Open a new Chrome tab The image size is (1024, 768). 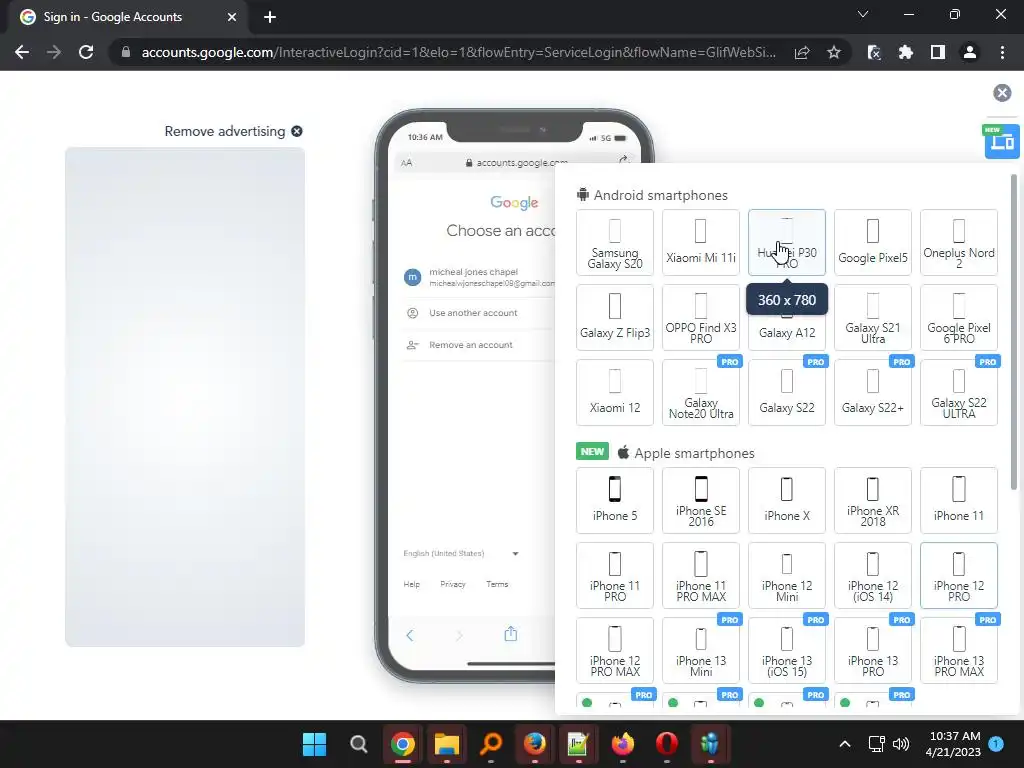[x=270, y=17]
